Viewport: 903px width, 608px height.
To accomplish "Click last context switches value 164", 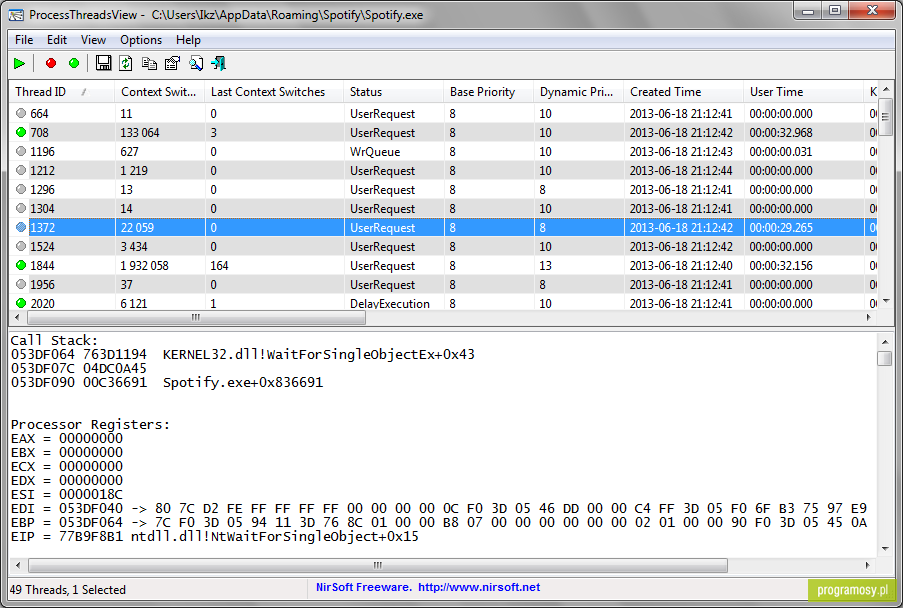I will 219,265.
